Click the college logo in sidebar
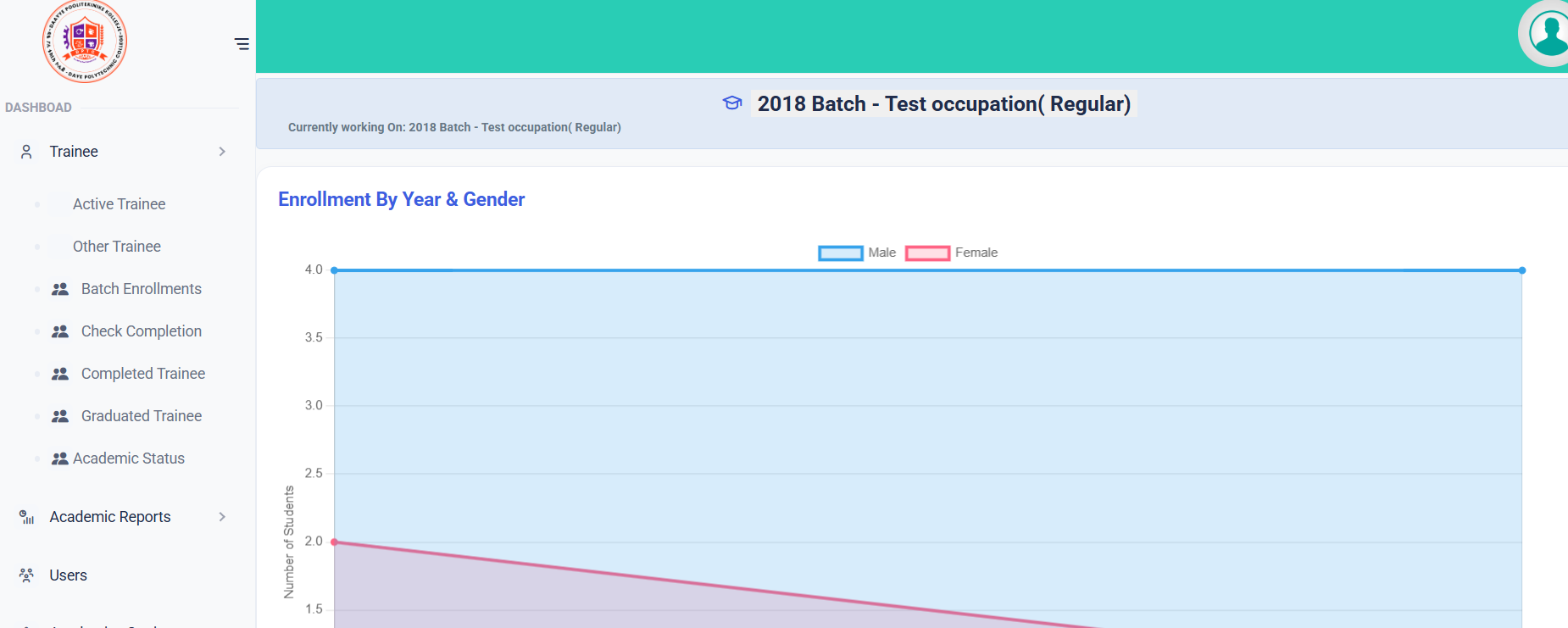The image size is (1568, 628). tap(85, 42)
